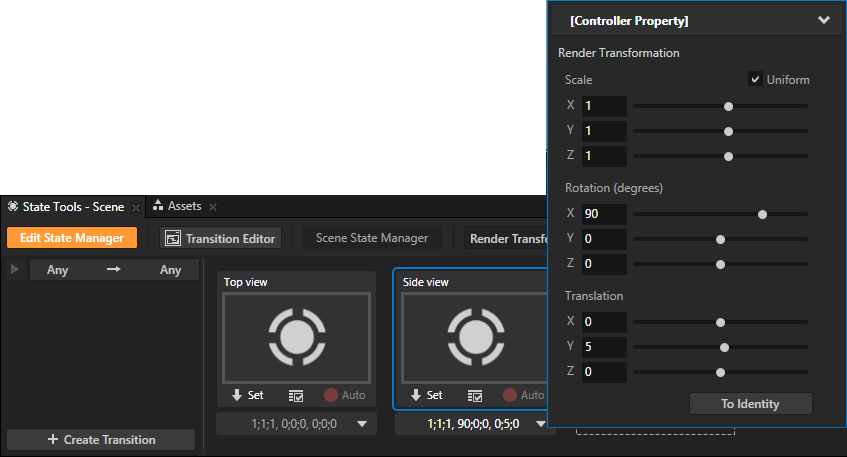
Task: Open the Side view transform value dropdown
Action: click(x=541, y=425)
